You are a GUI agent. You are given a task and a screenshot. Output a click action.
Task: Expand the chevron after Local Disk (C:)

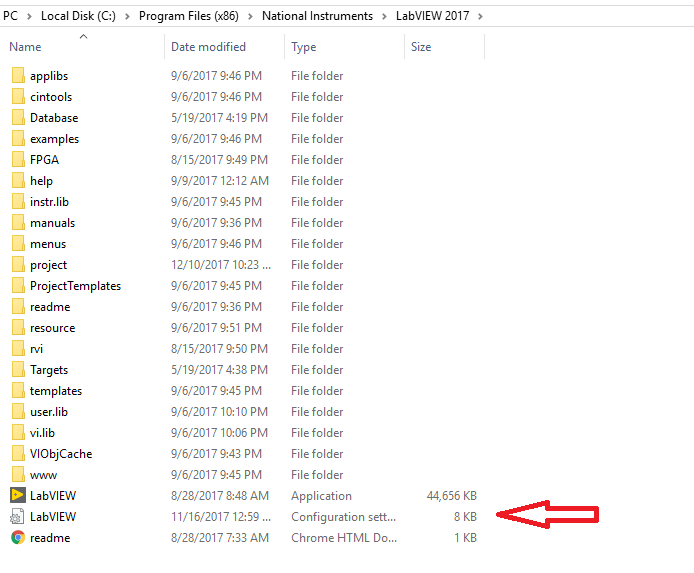pyautogui.click(x=127, y=16)
